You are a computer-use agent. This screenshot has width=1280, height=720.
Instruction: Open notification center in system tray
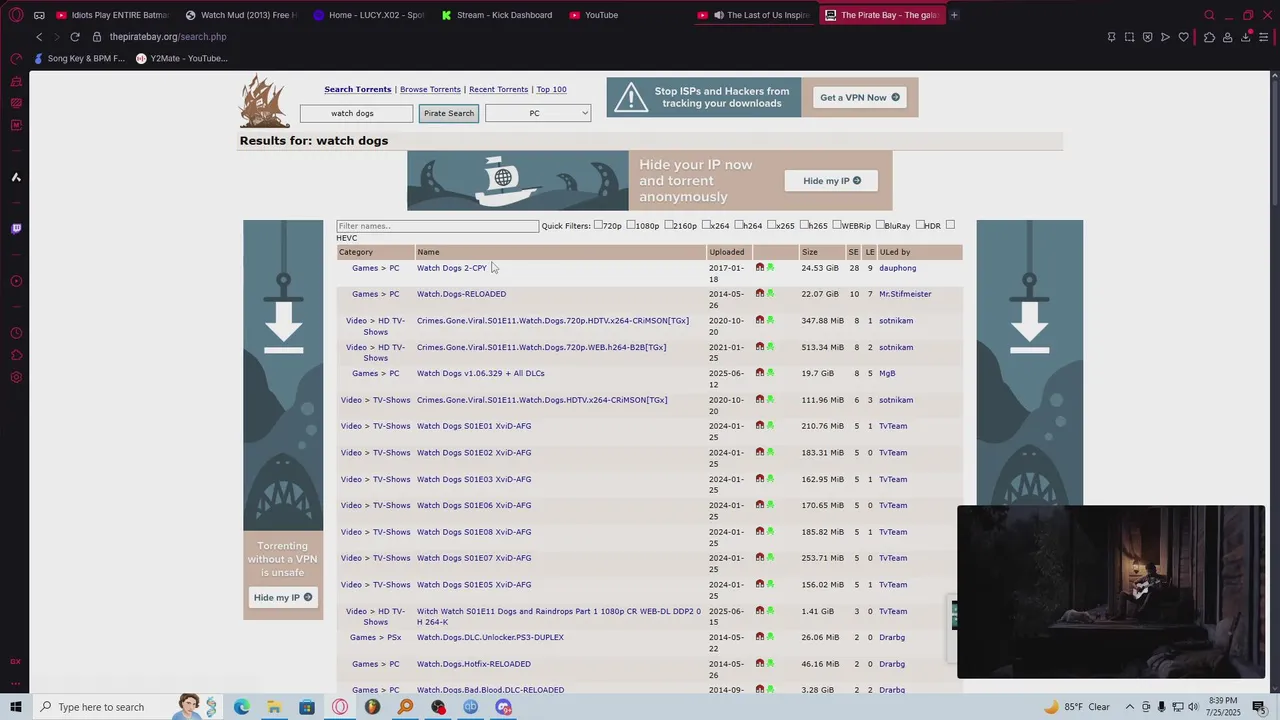pyautogui.click(x=1259, y=707)
